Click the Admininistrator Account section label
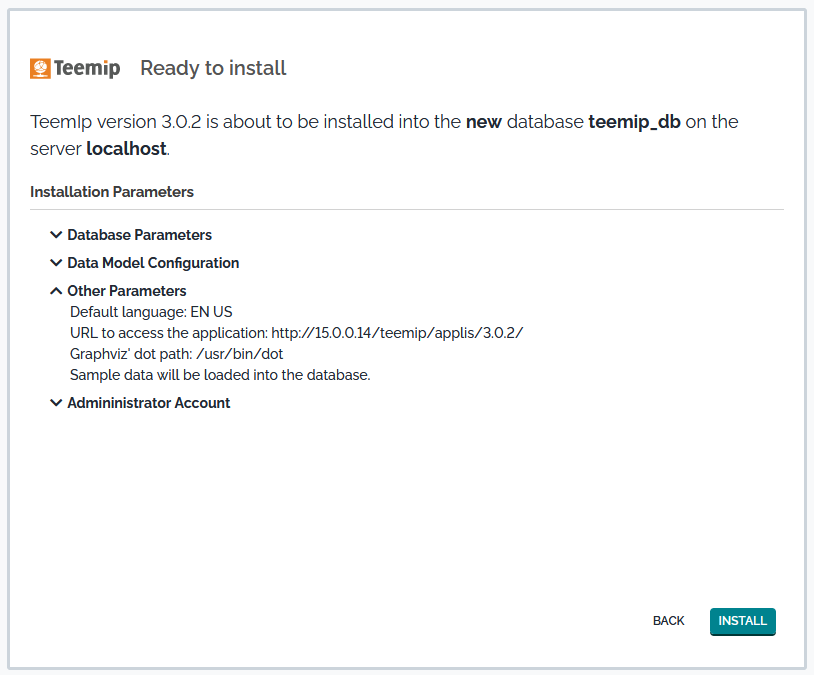This screenshot has height=675, width=814. (148, 403)
